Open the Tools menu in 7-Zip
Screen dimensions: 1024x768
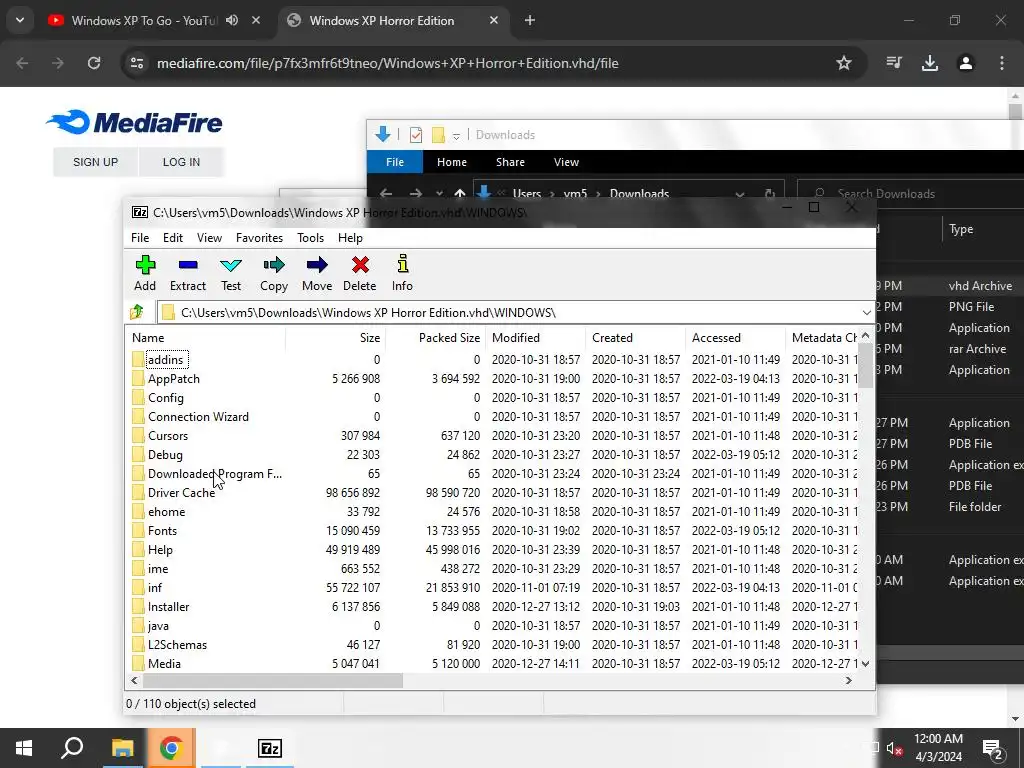[x=310, y=238]
